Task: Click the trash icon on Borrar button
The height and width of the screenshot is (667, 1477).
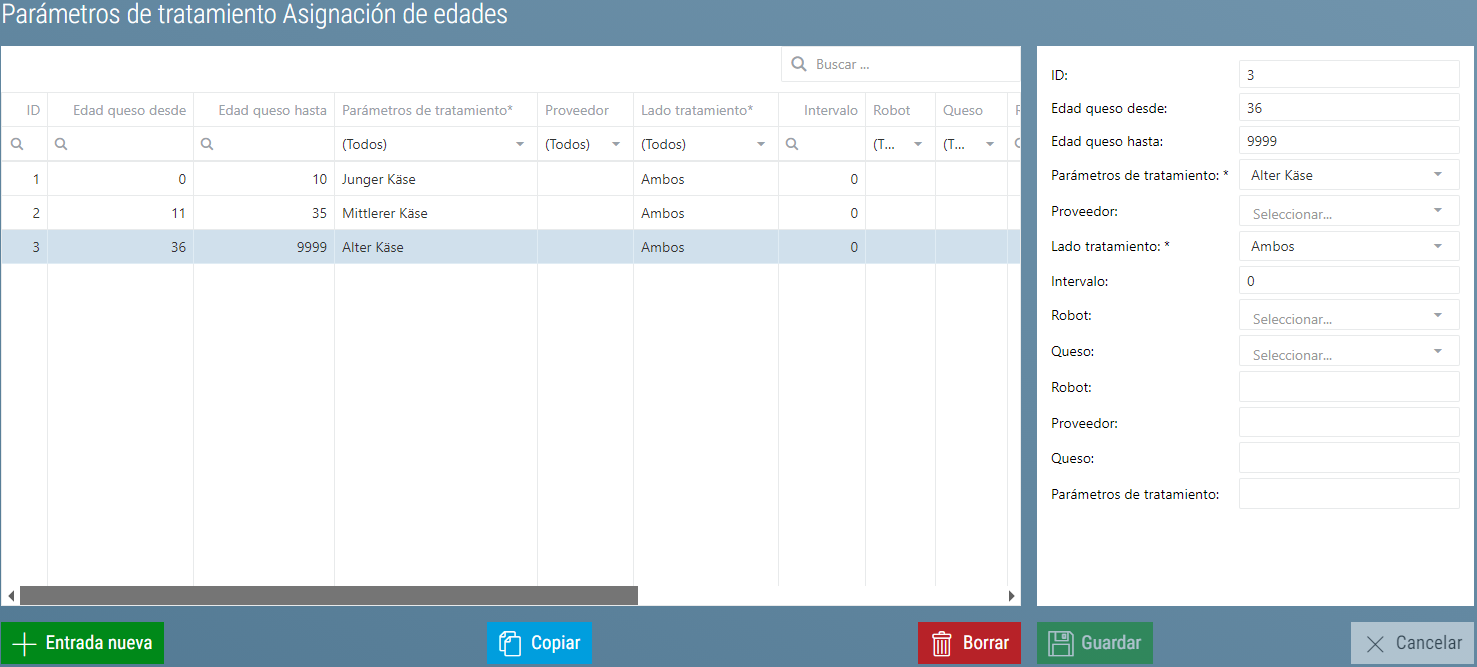Action: click(x=941, y=644)
